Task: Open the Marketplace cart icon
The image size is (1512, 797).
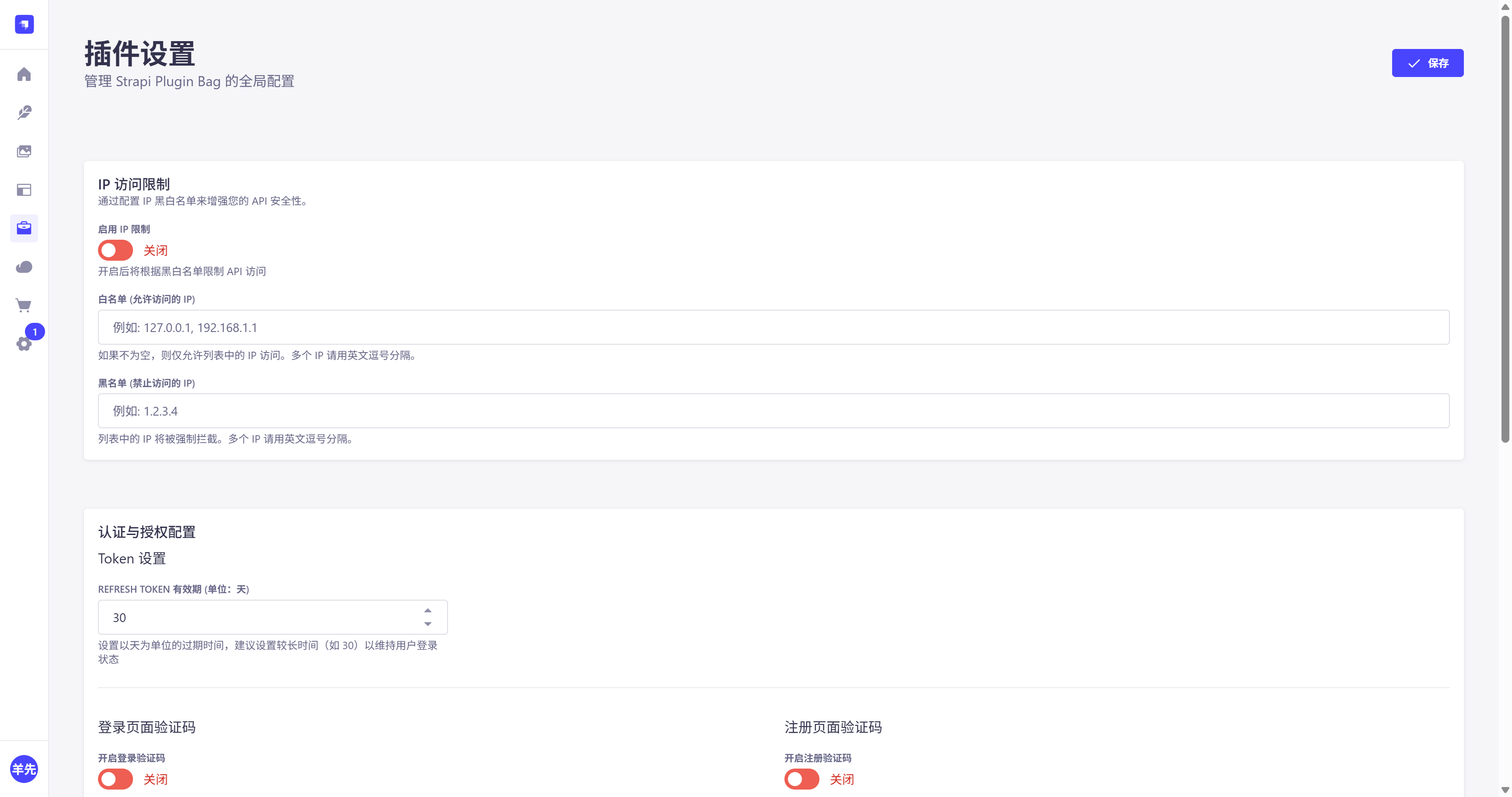Action: tap(24, 305)
